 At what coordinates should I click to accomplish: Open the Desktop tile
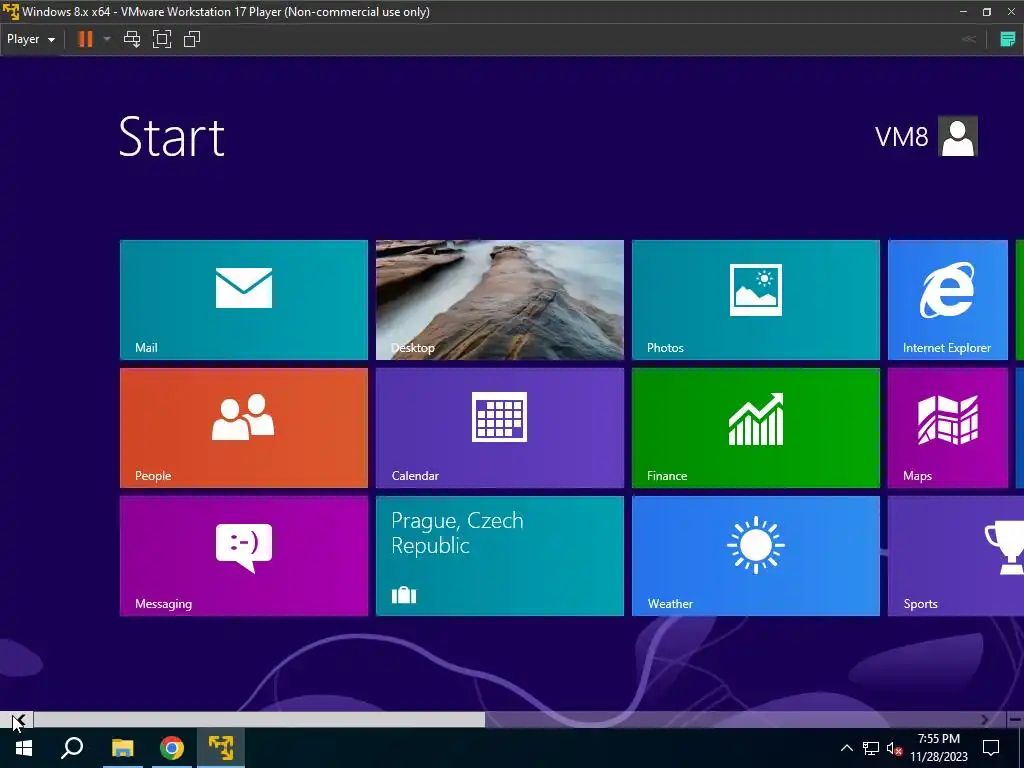[x=500, y=300]
